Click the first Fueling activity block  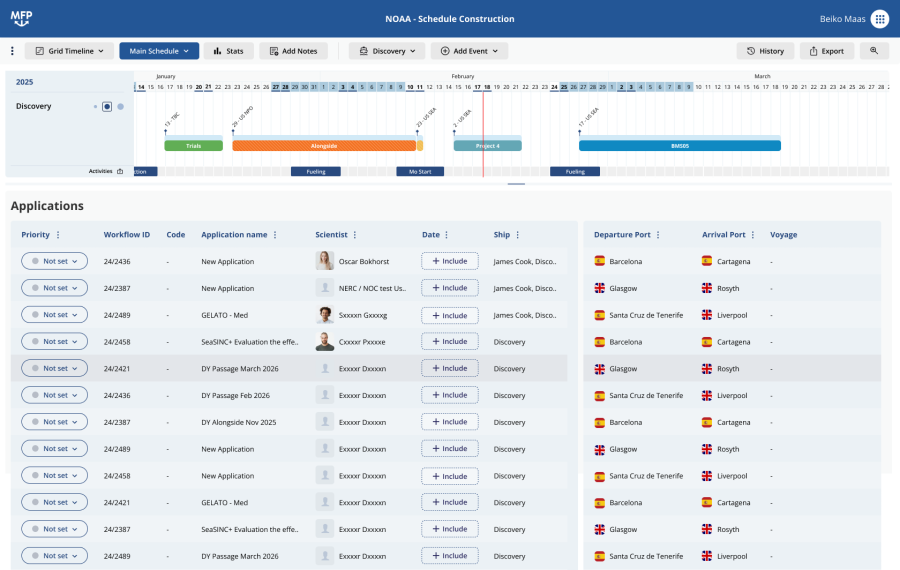[x=316, y=172]
